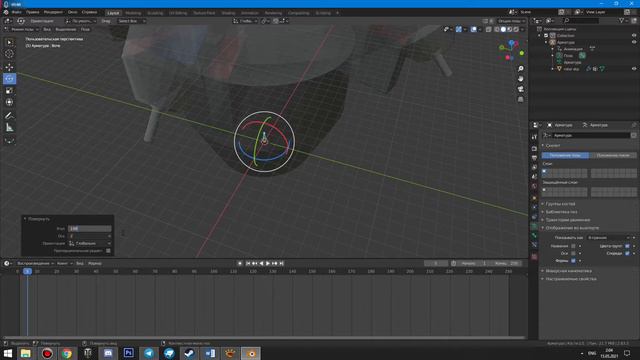Toggle checkbox in Повернуть operator panel
This screenshot has height=360, width=640.
pos(108,251)
